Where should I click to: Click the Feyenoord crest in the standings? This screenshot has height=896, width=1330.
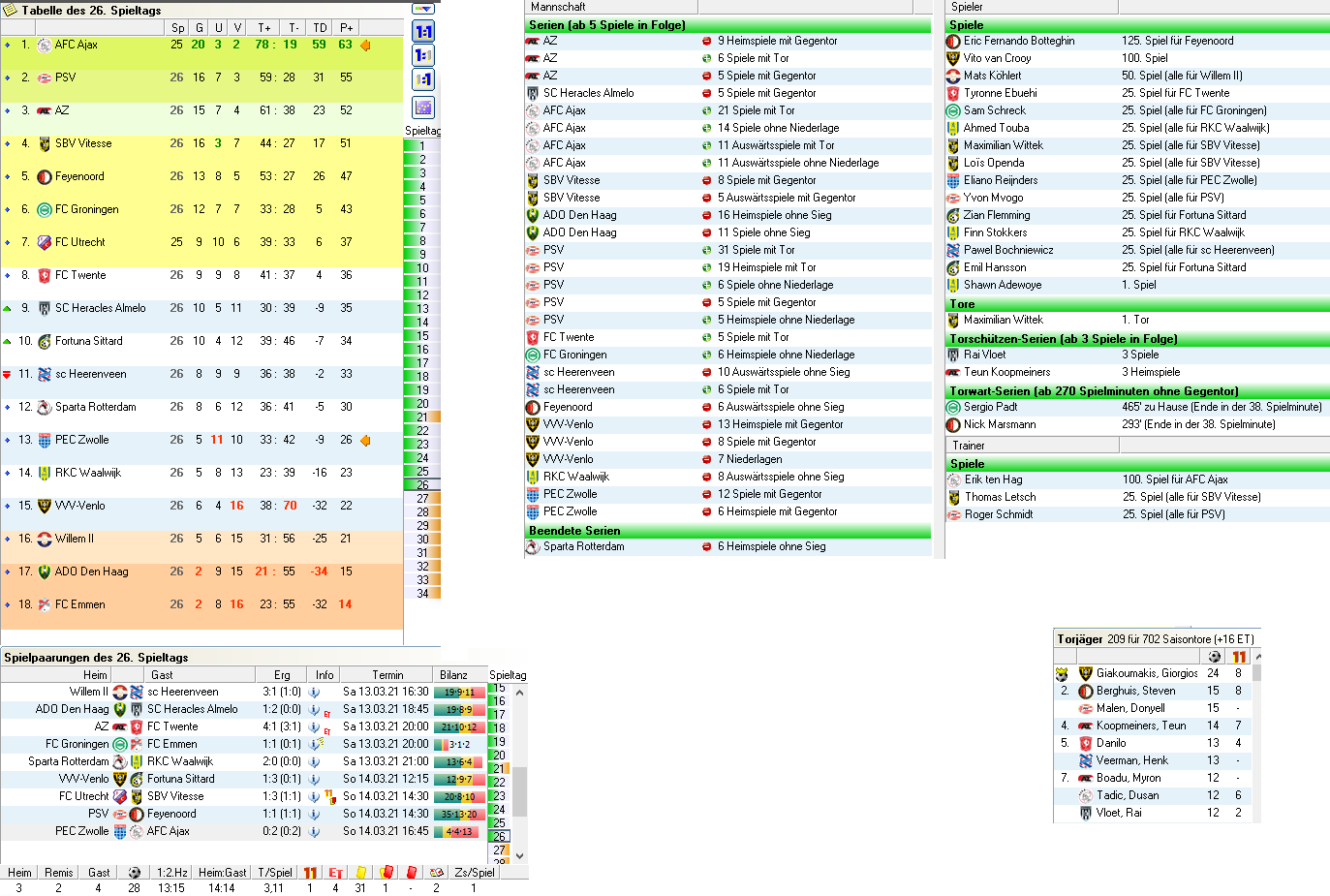(45, 176)
